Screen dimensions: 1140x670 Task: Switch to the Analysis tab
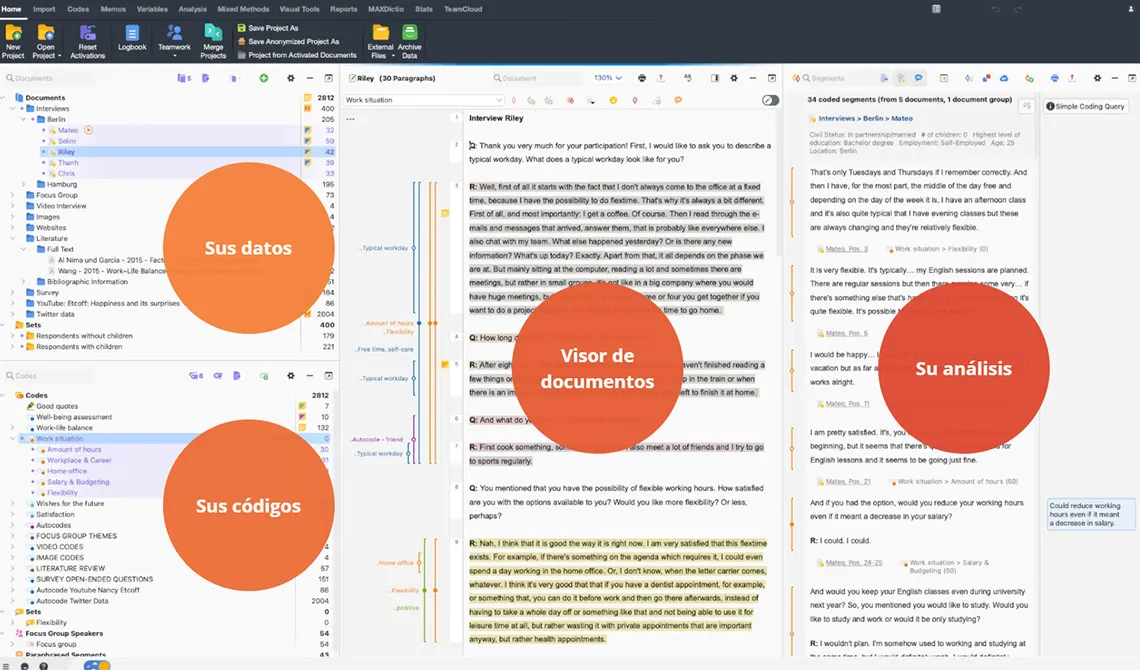(193, 9)
